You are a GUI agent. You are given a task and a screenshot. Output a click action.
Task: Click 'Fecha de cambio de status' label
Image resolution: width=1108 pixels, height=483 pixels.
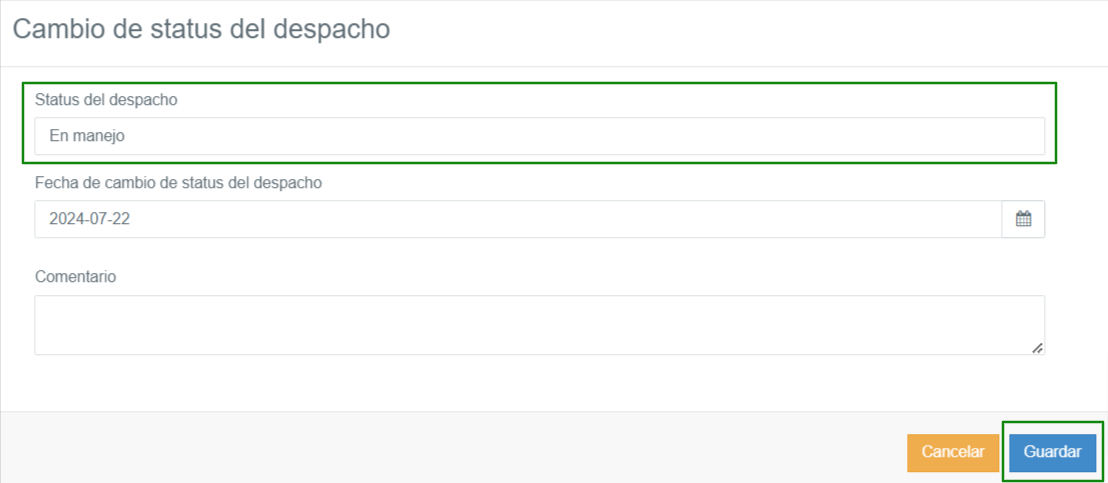[178, 183]
